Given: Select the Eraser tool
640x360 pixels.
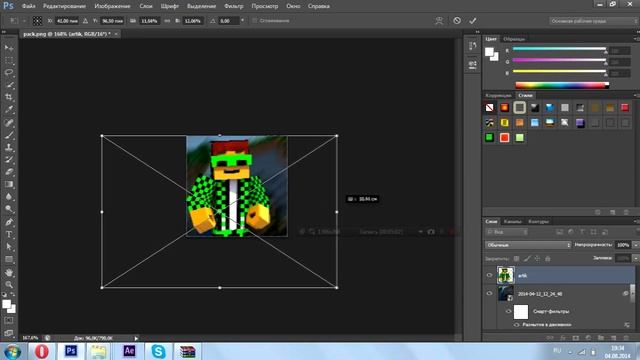Looking at the screenshot, I should pos(9,172).
